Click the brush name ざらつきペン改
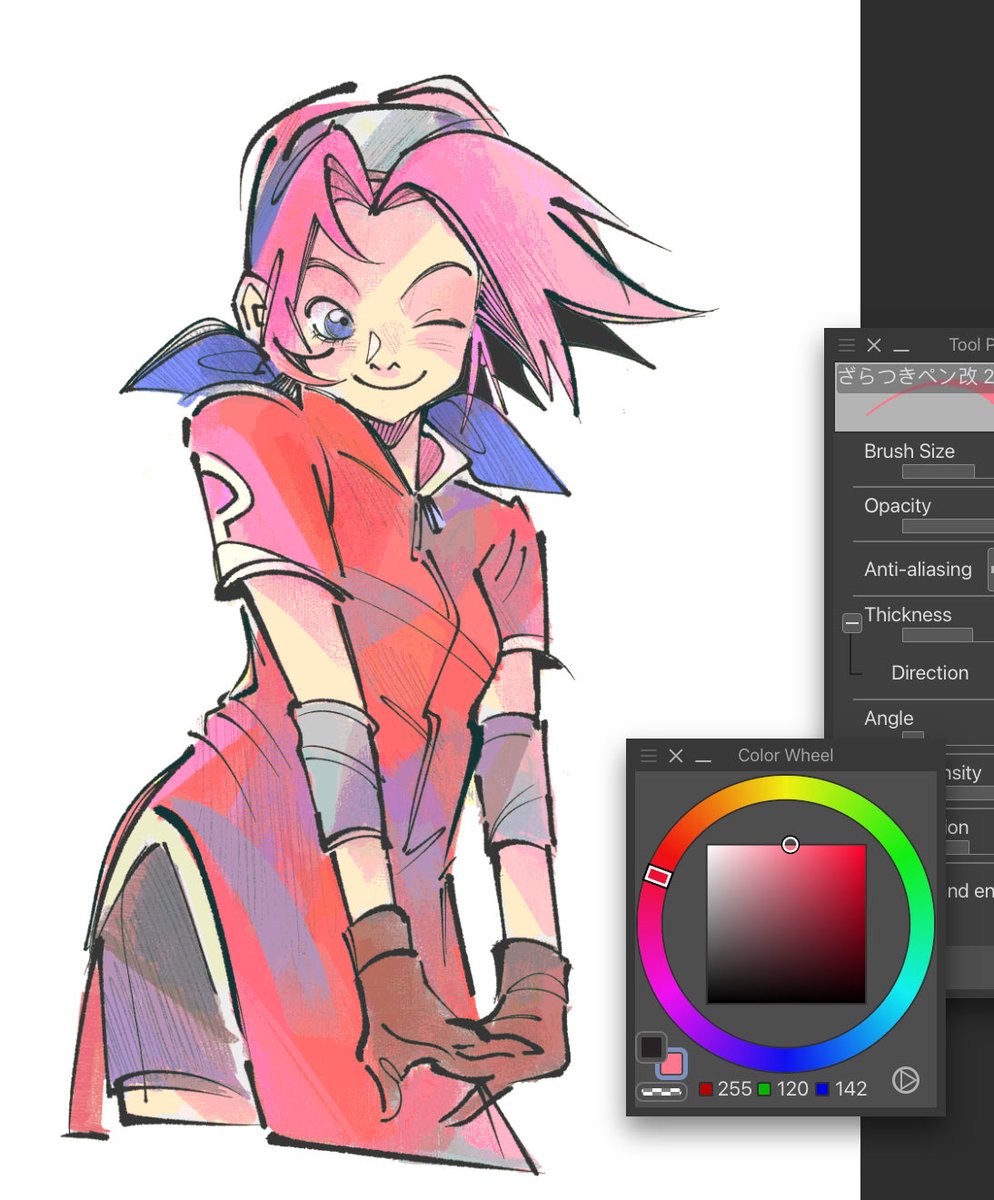The height and width of the screenshot is (1200, 994). 909,377
